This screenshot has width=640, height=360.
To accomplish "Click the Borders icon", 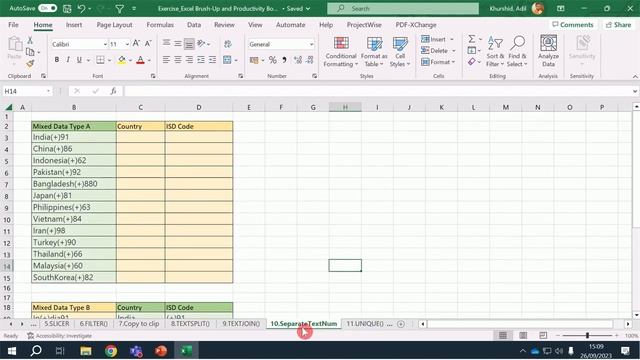I will click(100, 60).
